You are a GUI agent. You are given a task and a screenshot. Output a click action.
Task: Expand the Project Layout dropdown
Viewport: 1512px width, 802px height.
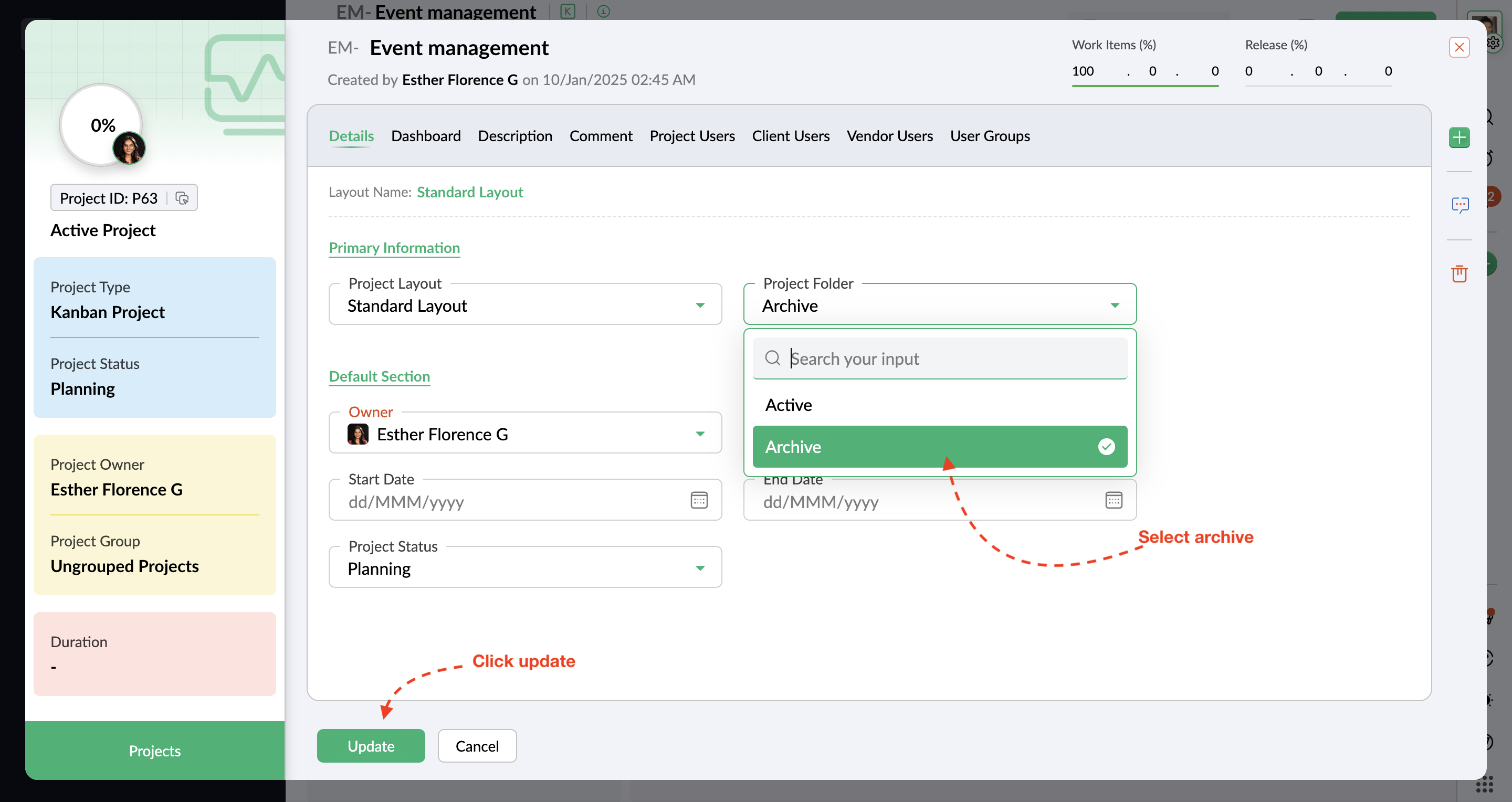pos(700,305)
